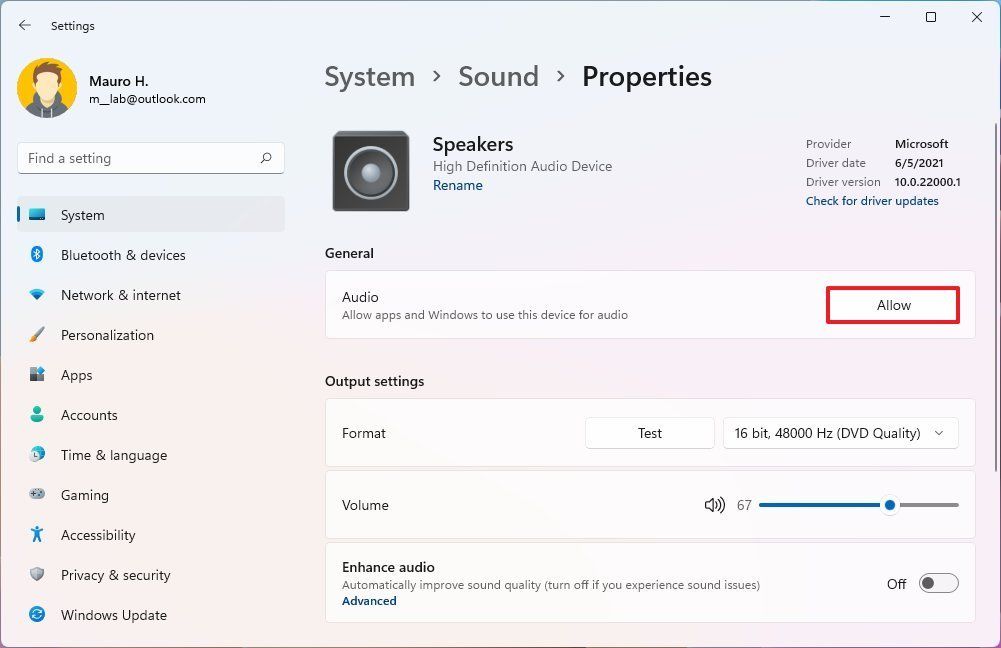Click the Find a setting search box

pyautogui.click(x=150, y=158)
